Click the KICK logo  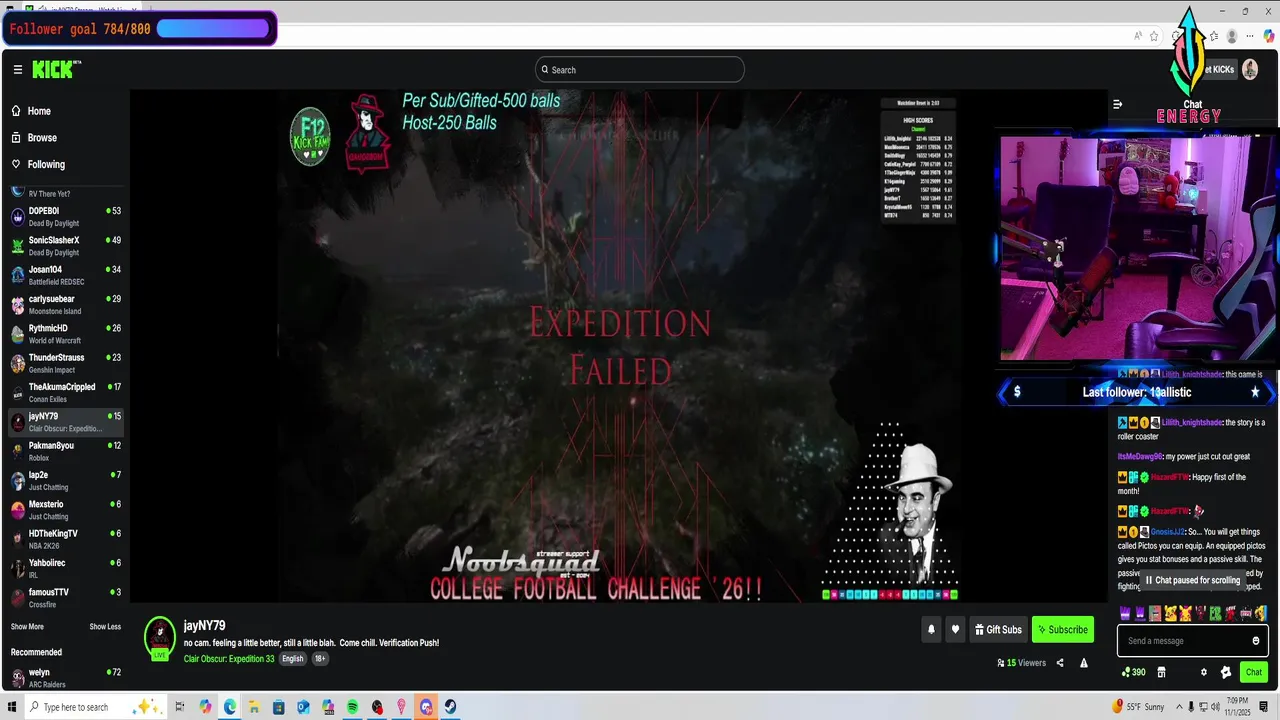point(56,69)
